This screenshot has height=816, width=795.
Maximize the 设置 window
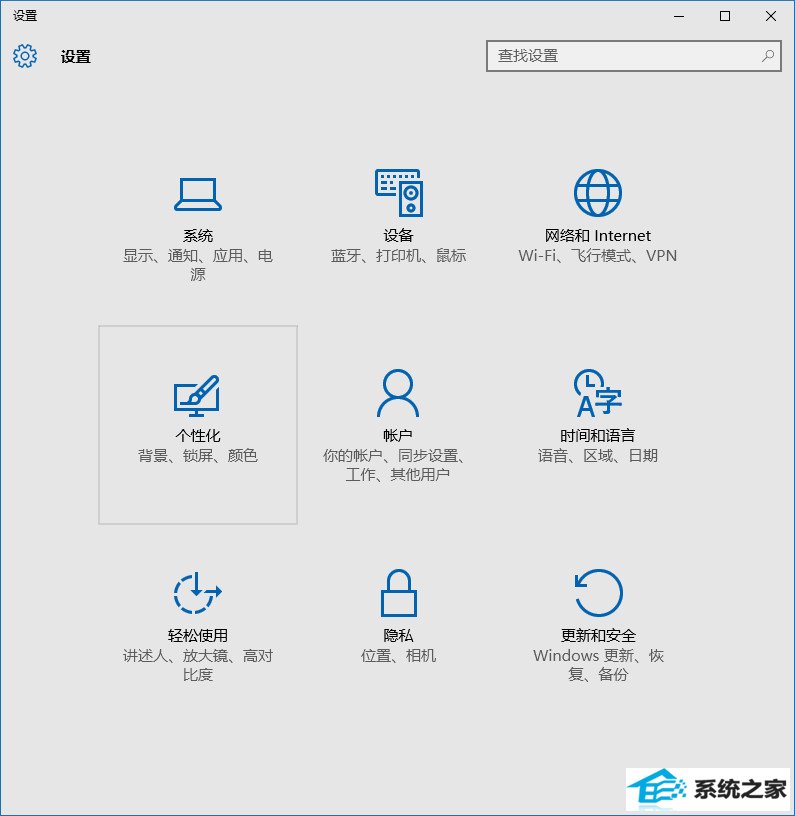click(725, 16)
